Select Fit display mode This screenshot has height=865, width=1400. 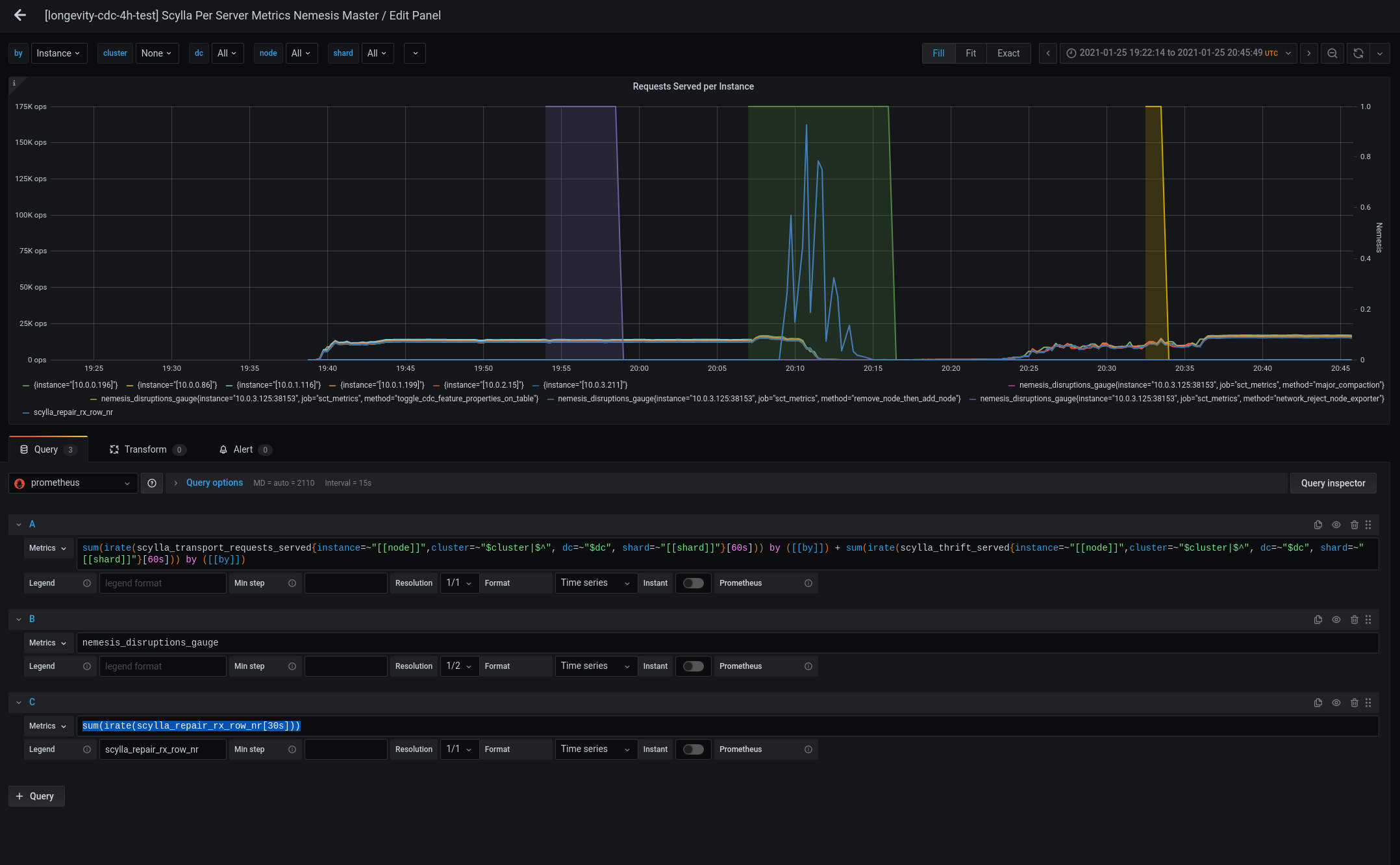coord(971,53)
